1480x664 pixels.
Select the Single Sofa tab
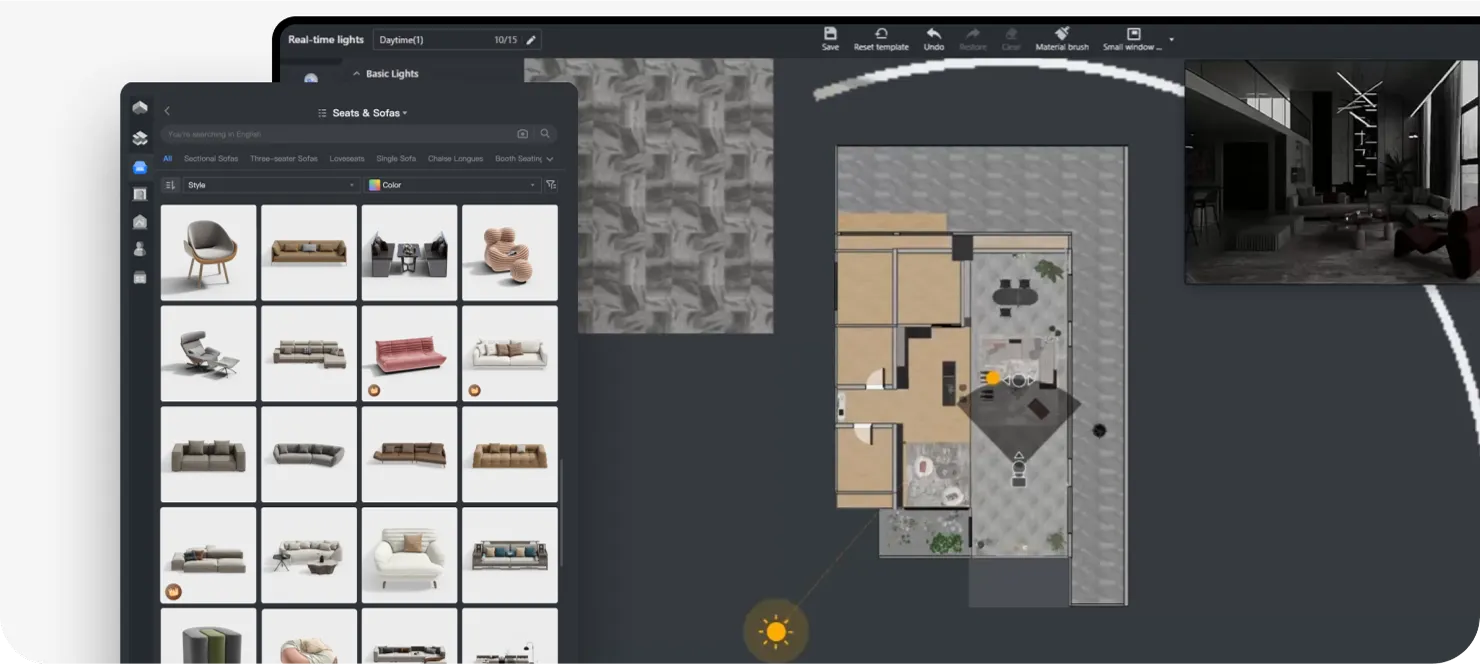[396, 159]
